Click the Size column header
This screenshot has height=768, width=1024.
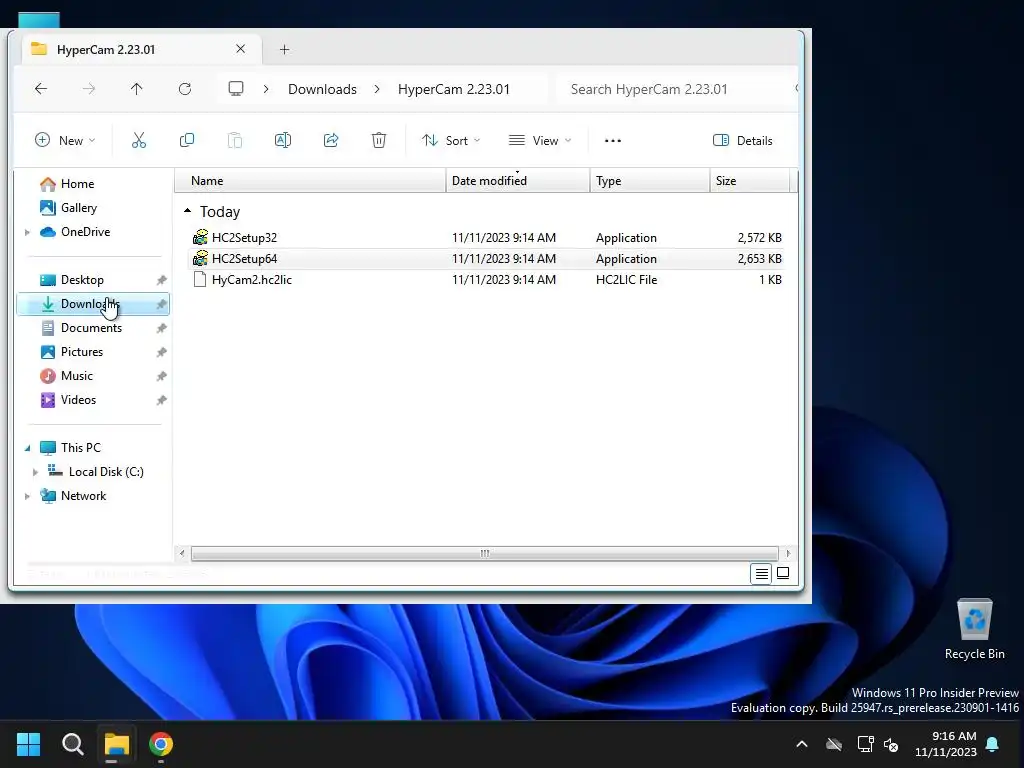tap(750, 181)
